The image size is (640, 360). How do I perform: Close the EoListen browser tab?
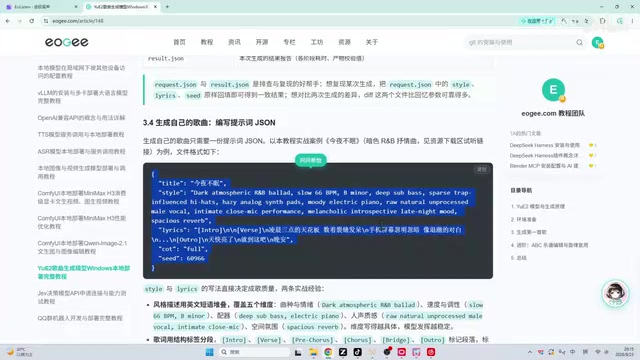[x=76, y=7]
